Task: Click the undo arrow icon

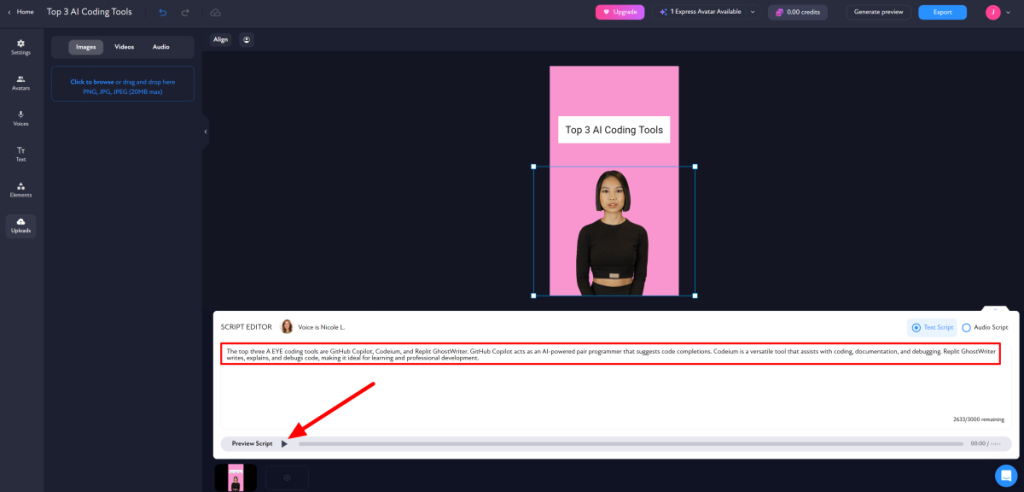Action: (x=163, y=12)
